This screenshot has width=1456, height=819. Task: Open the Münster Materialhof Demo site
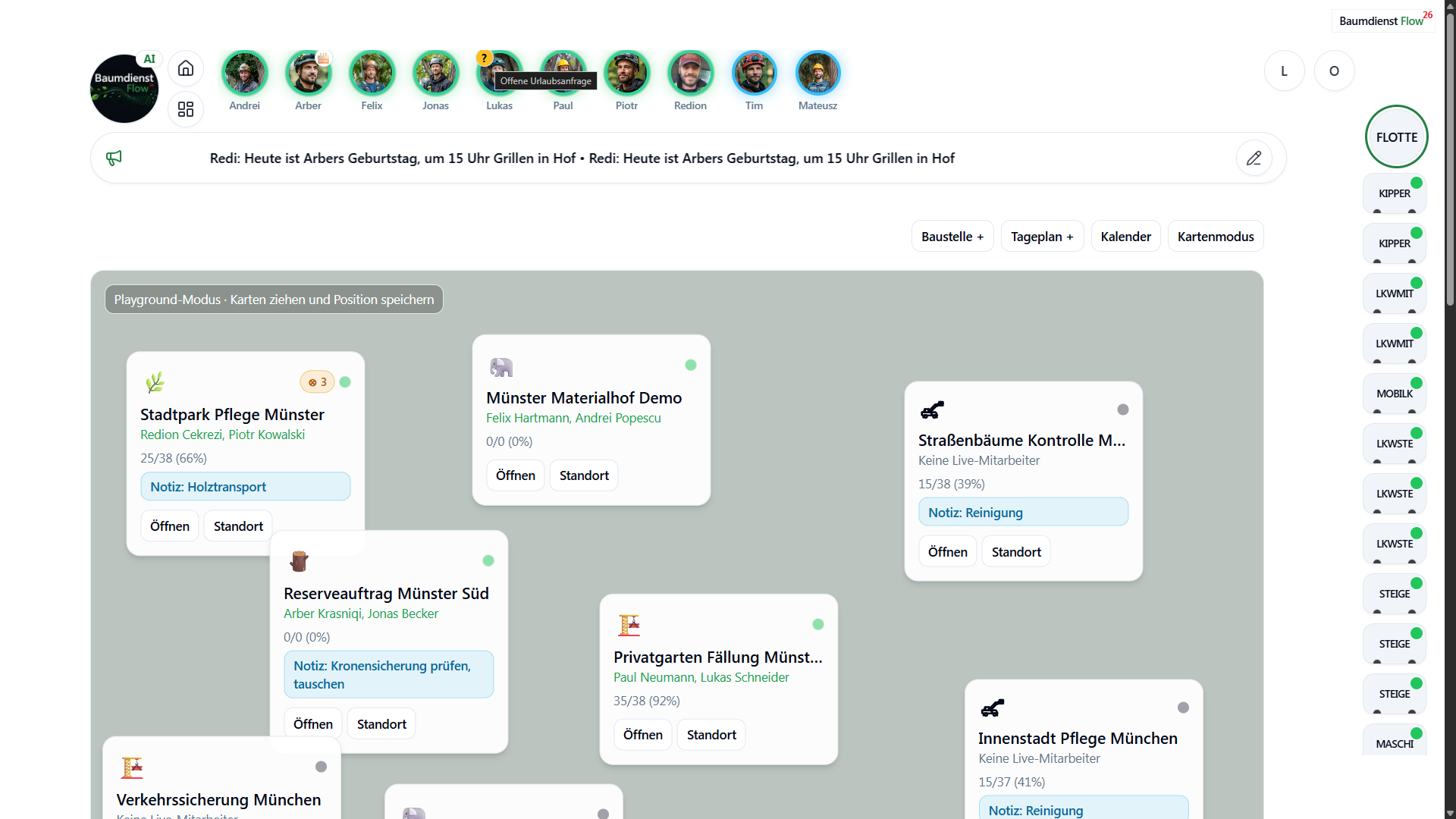click(x=516, y=475)
